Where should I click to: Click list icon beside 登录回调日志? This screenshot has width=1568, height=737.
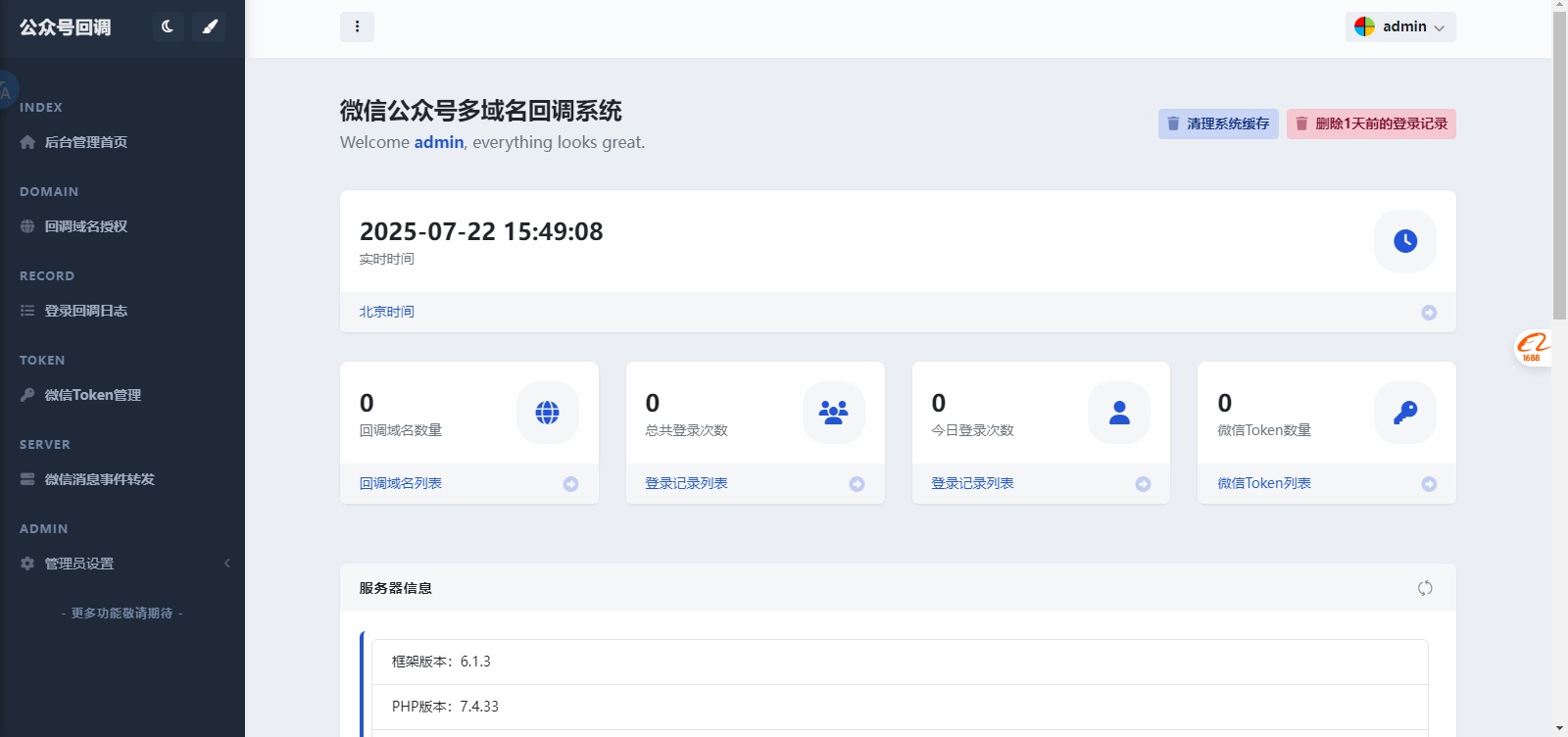click(27, 311)
